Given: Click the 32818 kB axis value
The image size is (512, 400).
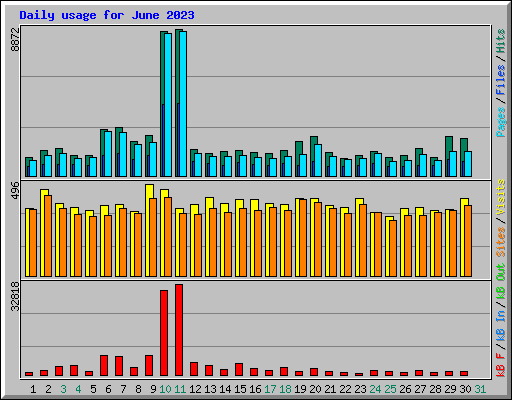Looking at the screenshot, I should click(x=15, y=297).
